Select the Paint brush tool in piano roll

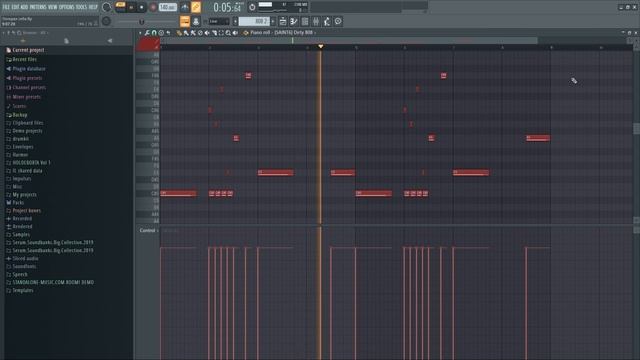(186, 33)
